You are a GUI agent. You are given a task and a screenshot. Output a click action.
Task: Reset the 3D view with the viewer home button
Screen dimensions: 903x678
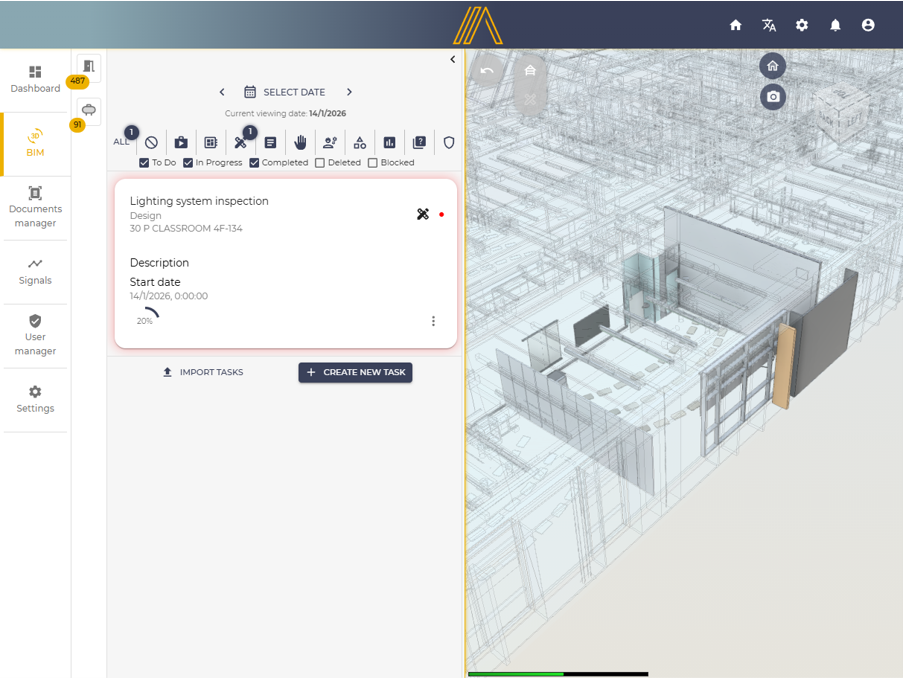[x=772, y=66]
